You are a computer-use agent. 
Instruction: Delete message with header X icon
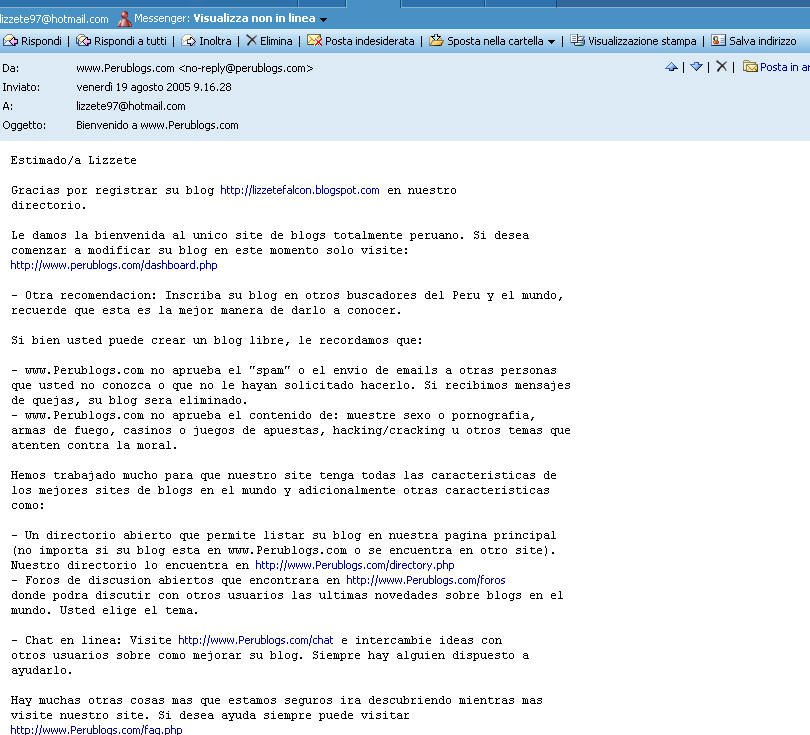722,66
